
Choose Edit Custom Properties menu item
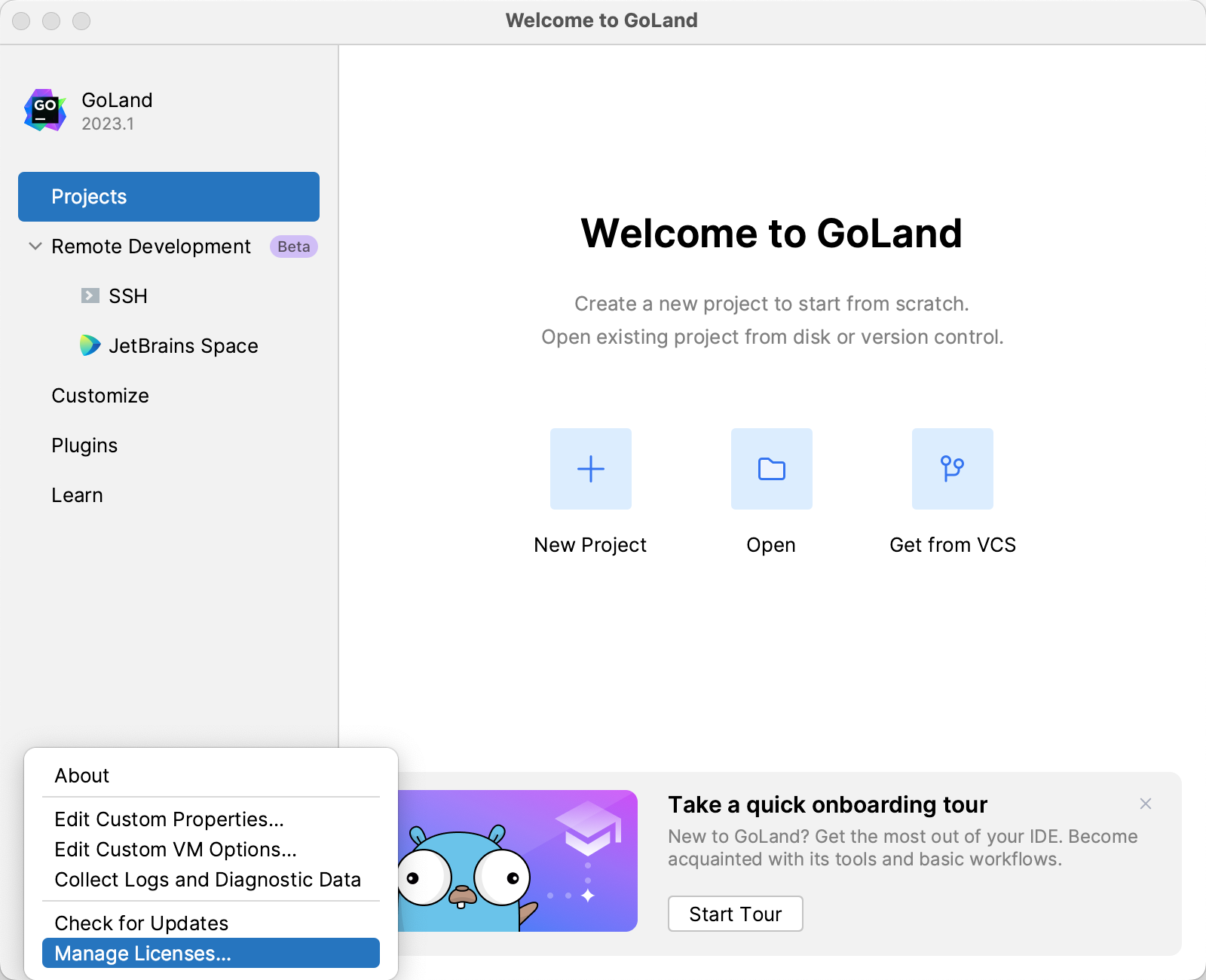coord(211,819)
